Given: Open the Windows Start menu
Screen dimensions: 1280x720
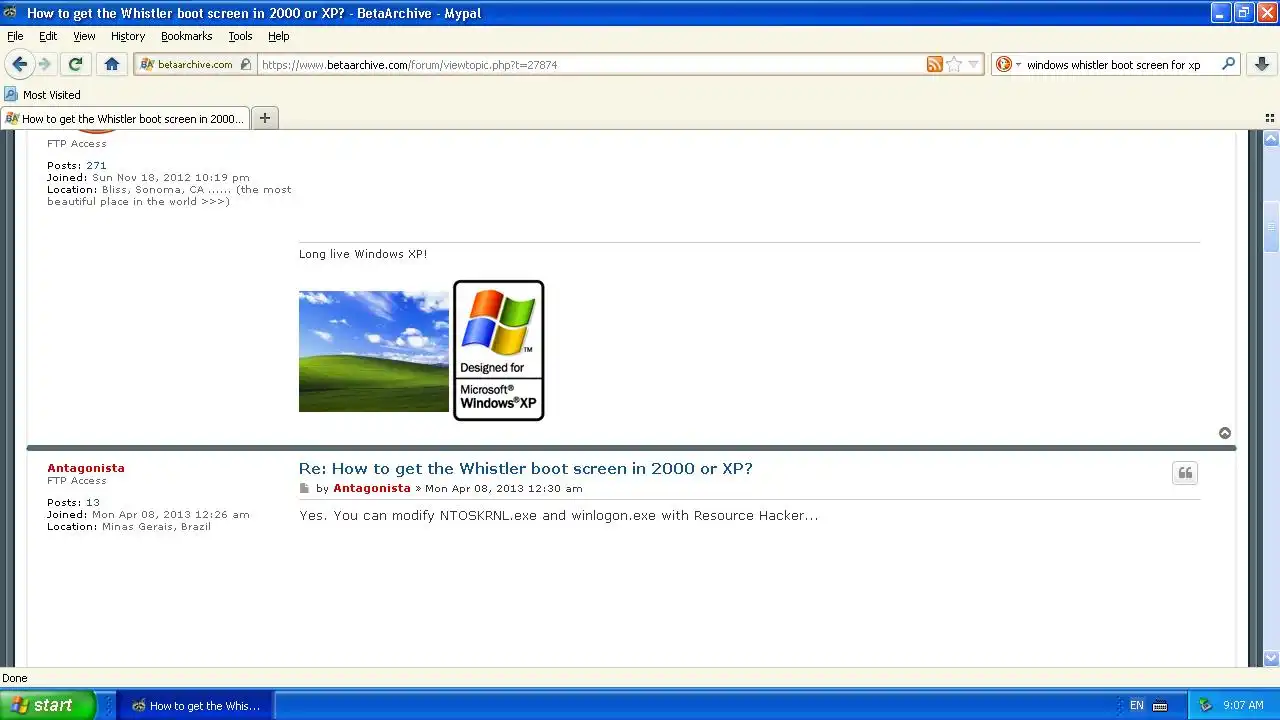Looking at the screenshot, I should tap(48, 705).
